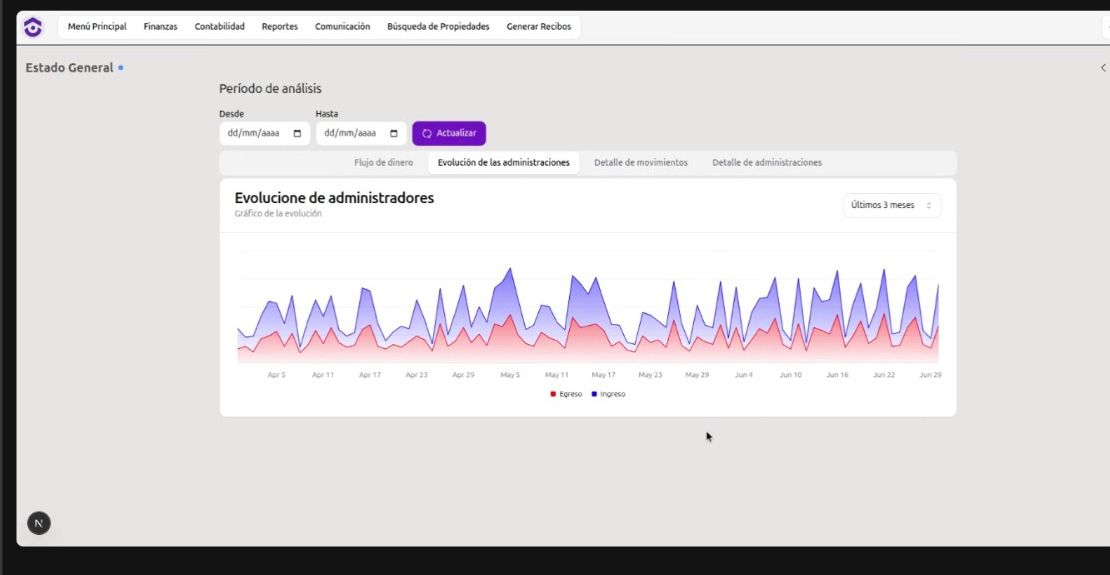Screen dimensions: 1110x575
Task: Switch to Detalle de movimientos tab
Action: [x=640, y=162]
